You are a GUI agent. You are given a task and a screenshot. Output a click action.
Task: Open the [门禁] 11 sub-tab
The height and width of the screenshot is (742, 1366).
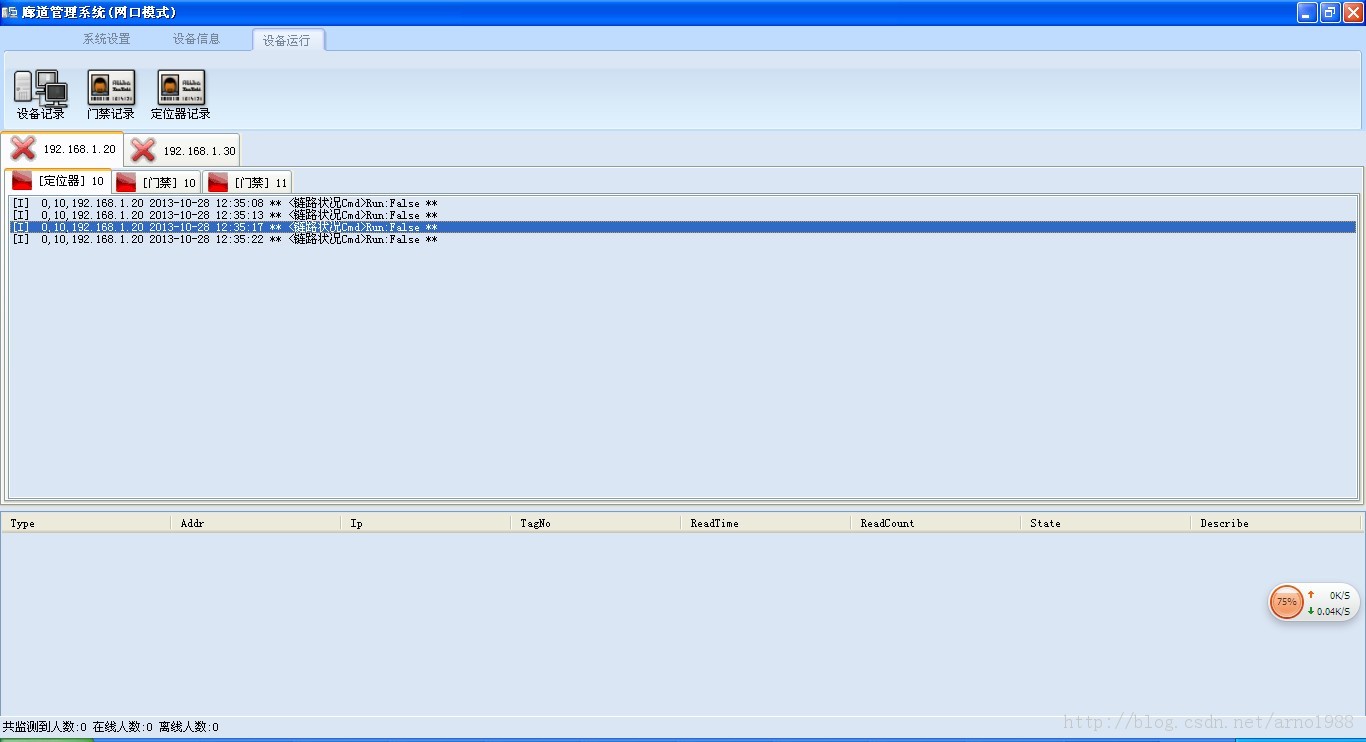247,183
